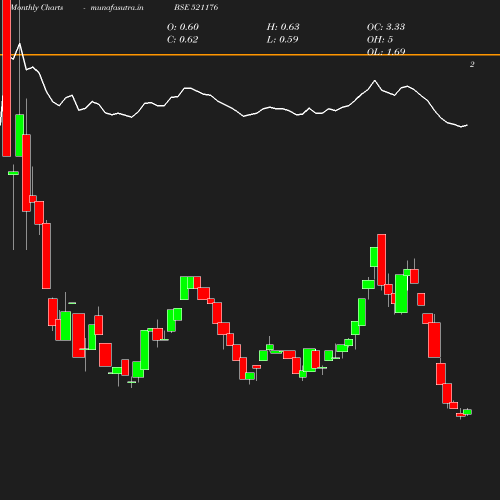Click the tallest red candle at the far left
Viewport: 500px width, 500px height.
coord(6,78)
